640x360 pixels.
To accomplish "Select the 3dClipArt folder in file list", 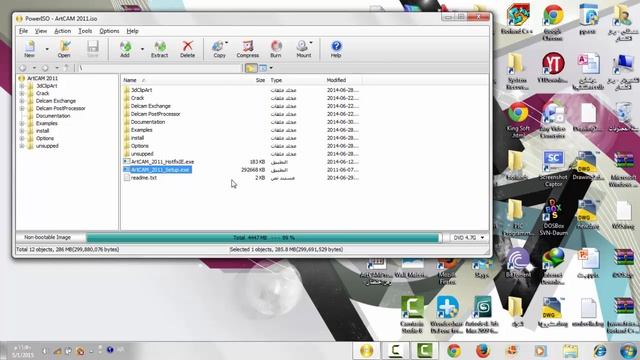I will pos(141,90).
